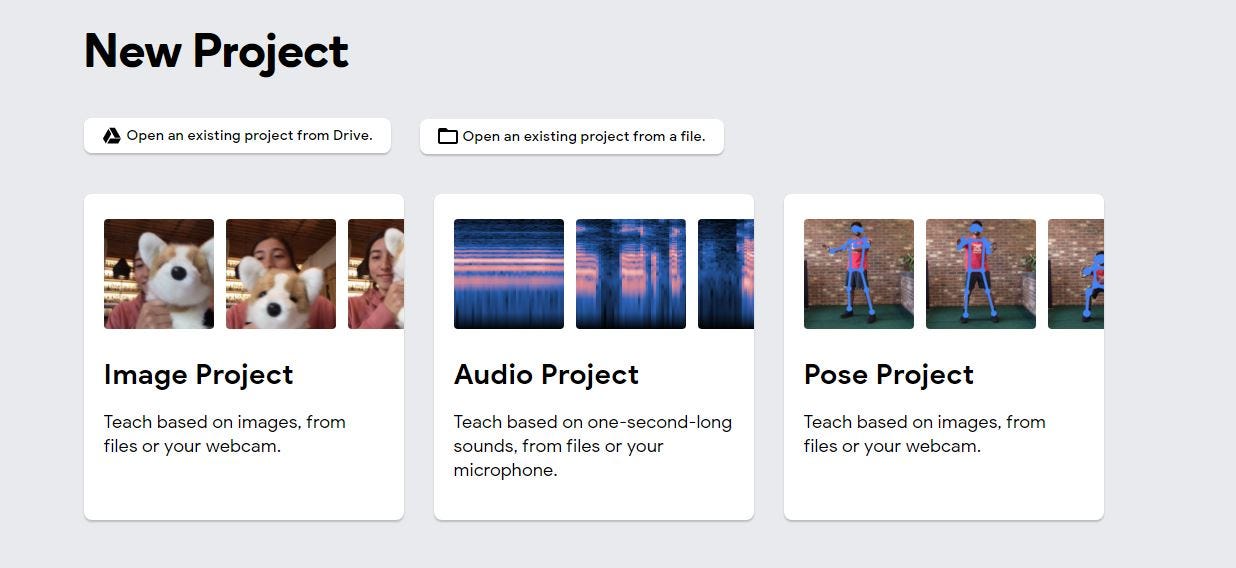The image size is (1236, 568).
Task: Select the Audio Project heading
Action: tap(546, 375)
